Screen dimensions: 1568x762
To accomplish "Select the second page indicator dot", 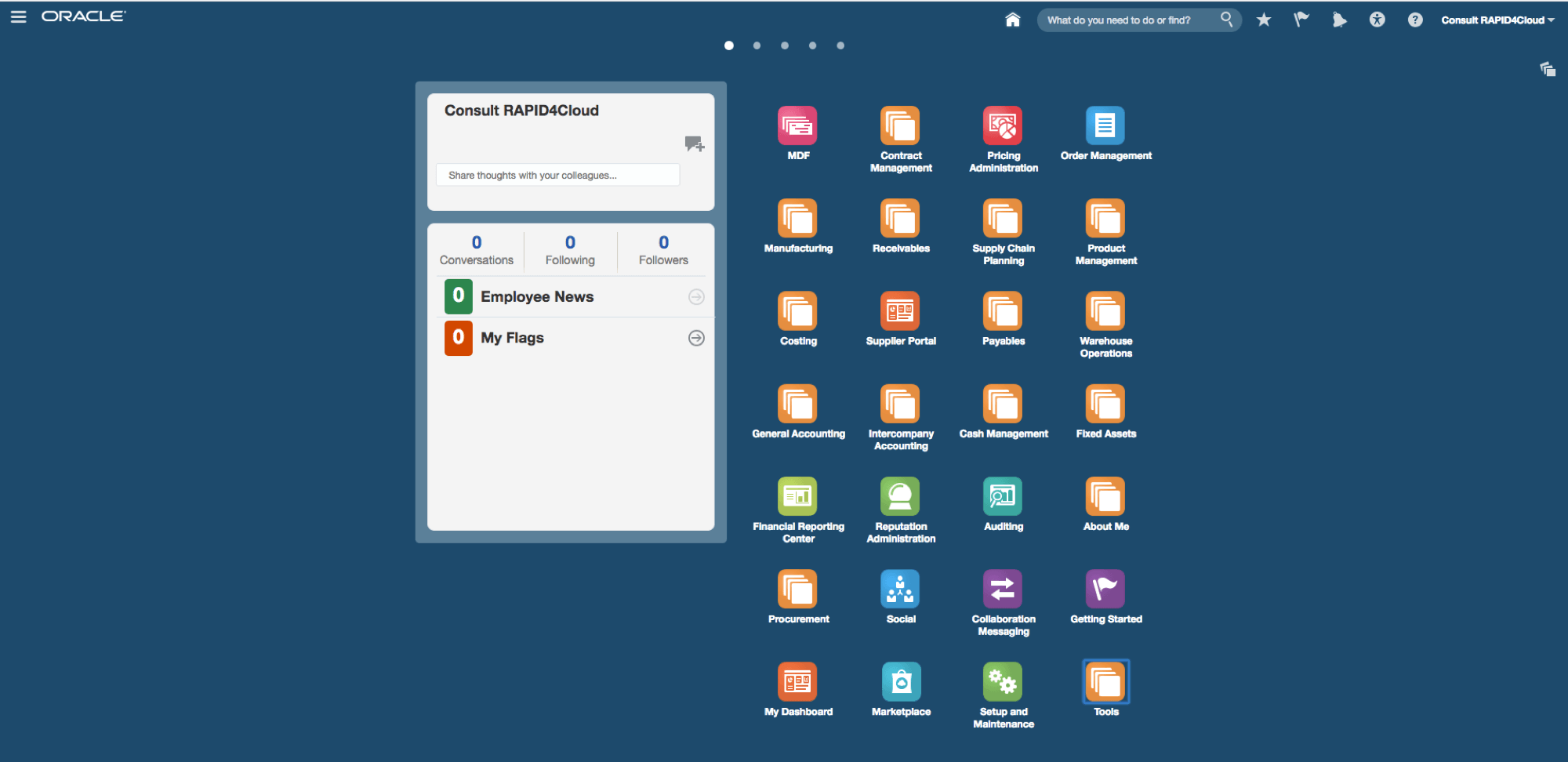I will click(757, 45).
